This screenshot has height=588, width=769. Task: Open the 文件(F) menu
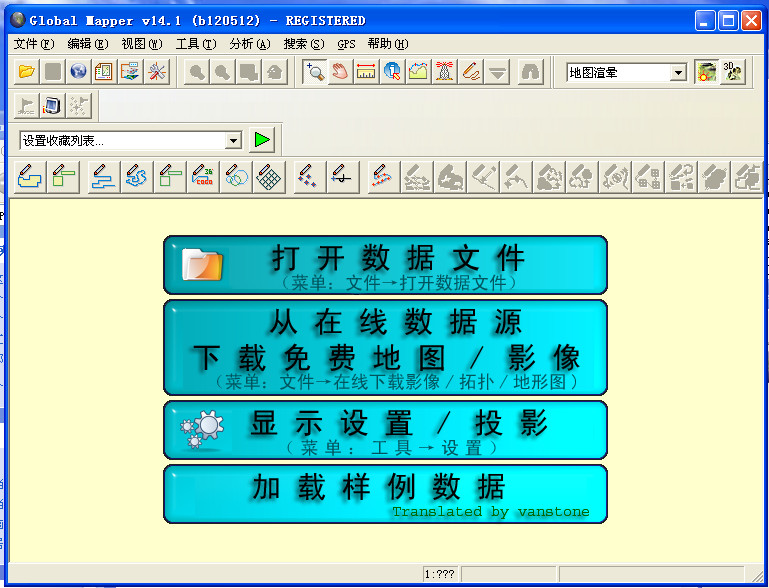[34, 44]
